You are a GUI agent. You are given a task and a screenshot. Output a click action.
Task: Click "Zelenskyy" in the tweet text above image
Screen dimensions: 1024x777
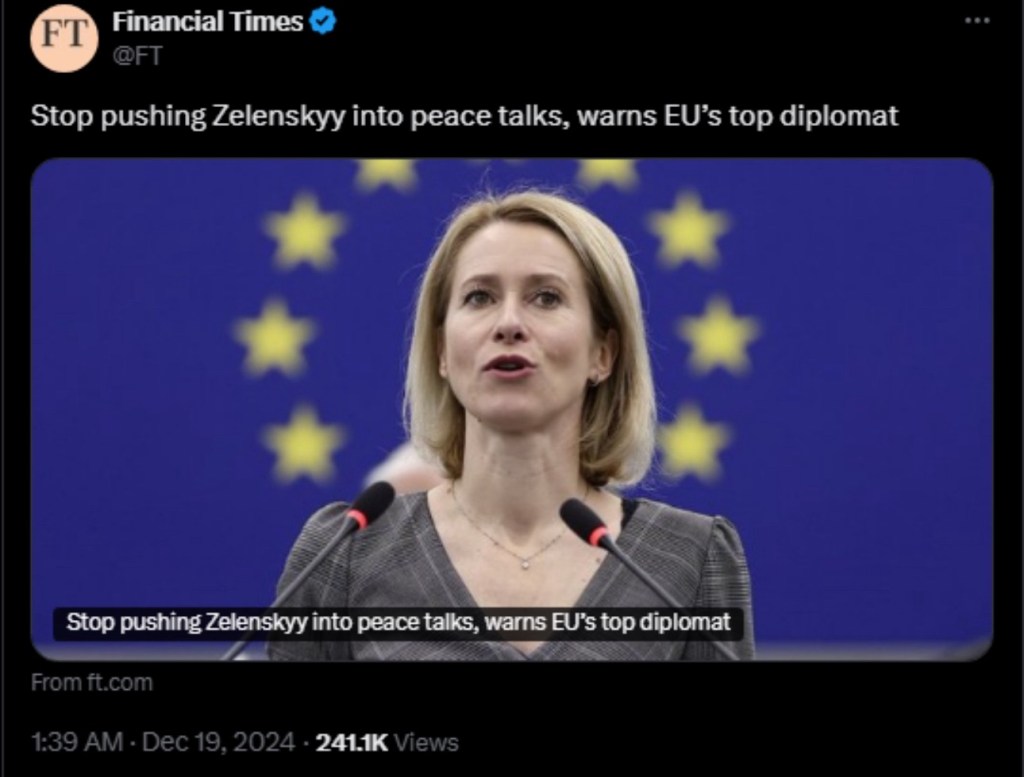(277, 116)
